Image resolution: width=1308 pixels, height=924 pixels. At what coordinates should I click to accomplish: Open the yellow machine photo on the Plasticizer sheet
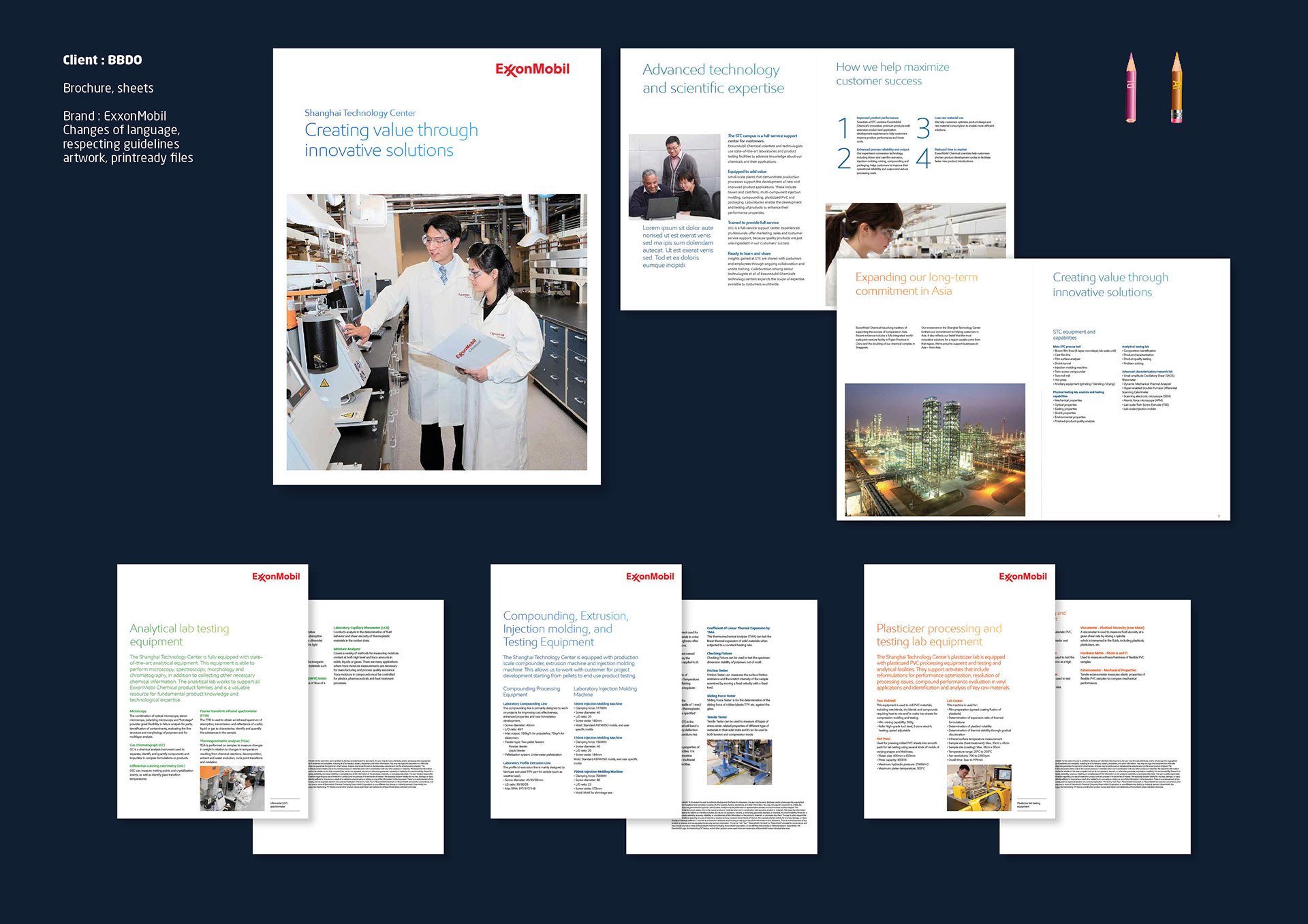tap(979, 787)
